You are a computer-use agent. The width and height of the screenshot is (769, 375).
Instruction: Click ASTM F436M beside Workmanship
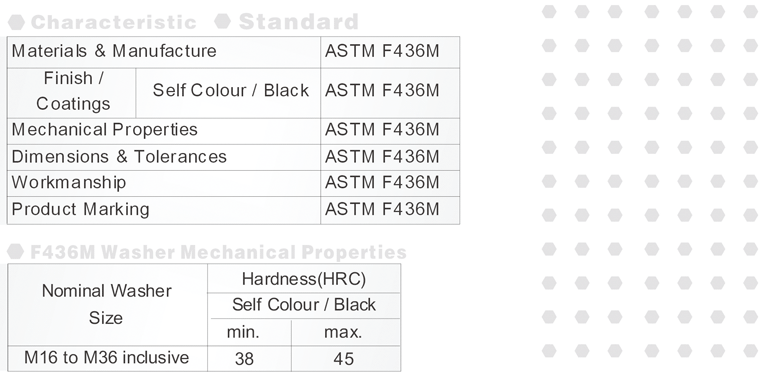coord(382,182)
